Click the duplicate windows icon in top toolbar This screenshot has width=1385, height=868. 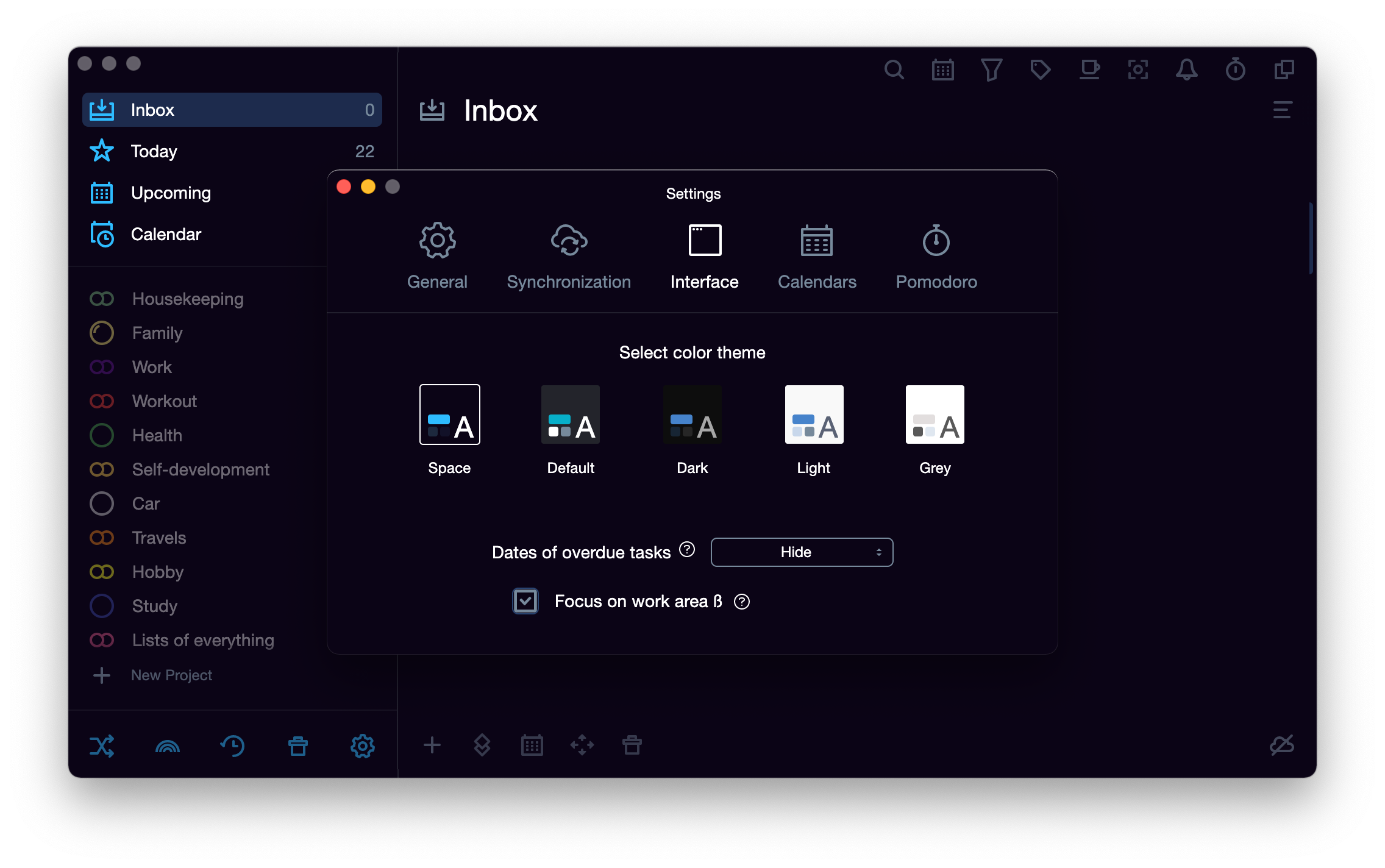pyautogui.click(x=1284, y=70)
